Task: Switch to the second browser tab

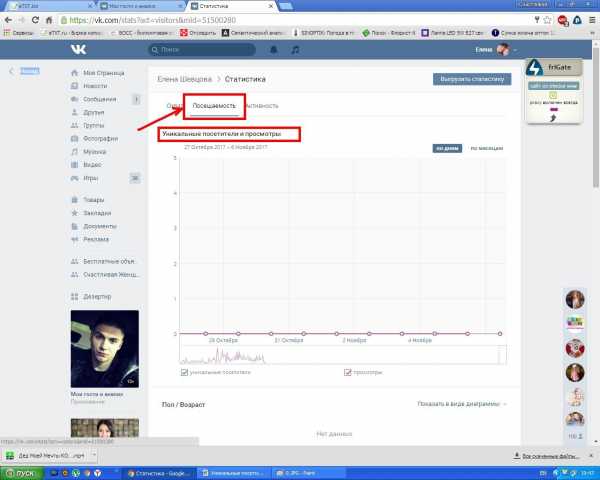Action: [x=140, y=6]
